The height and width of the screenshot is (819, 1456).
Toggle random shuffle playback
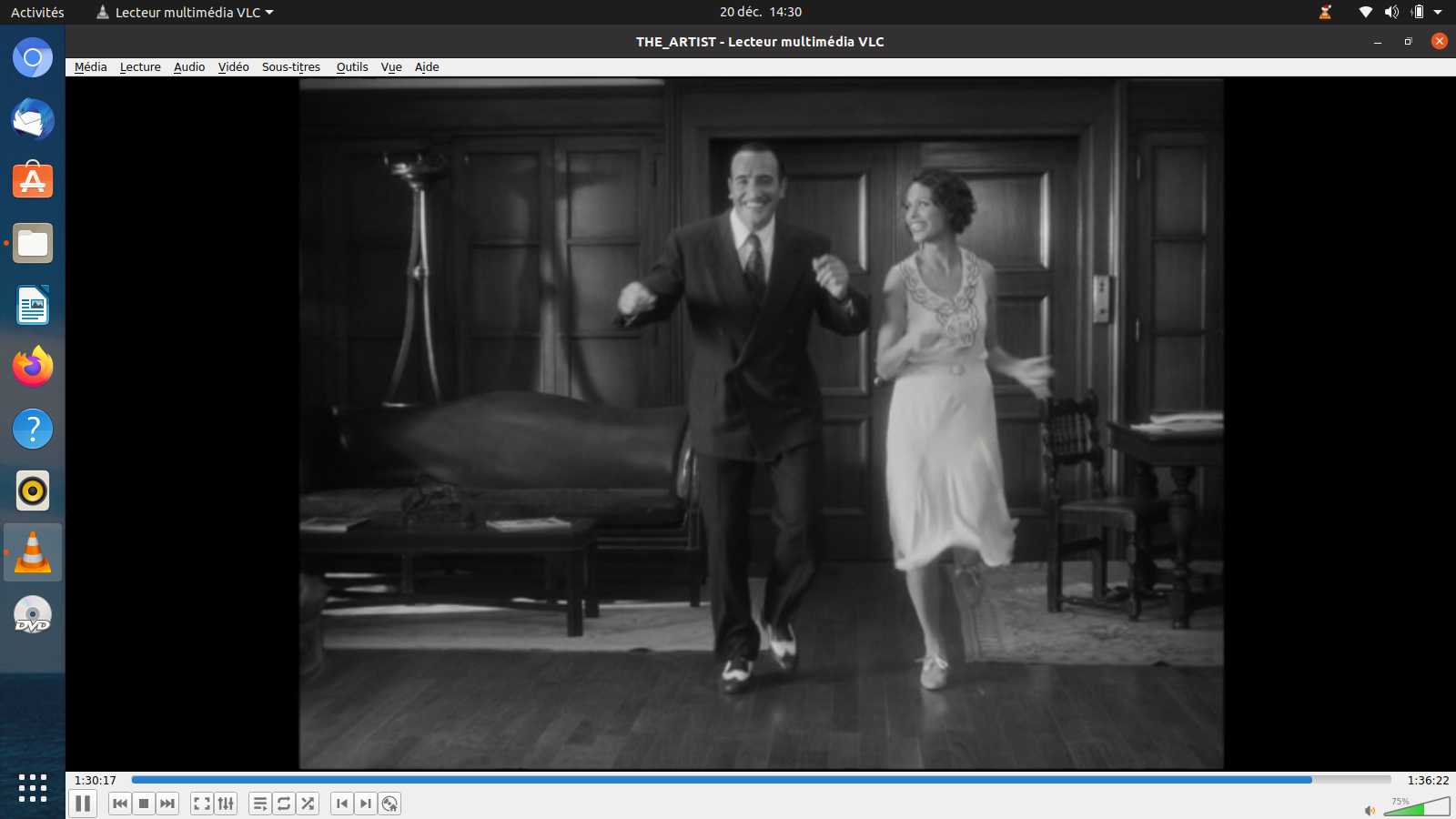[x=308, y=804]
